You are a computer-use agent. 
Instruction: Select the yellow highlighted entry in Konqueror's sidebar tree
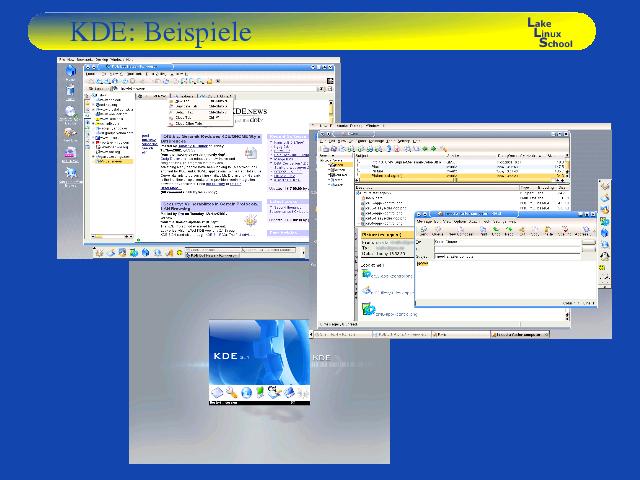click(x=113, y=162)
